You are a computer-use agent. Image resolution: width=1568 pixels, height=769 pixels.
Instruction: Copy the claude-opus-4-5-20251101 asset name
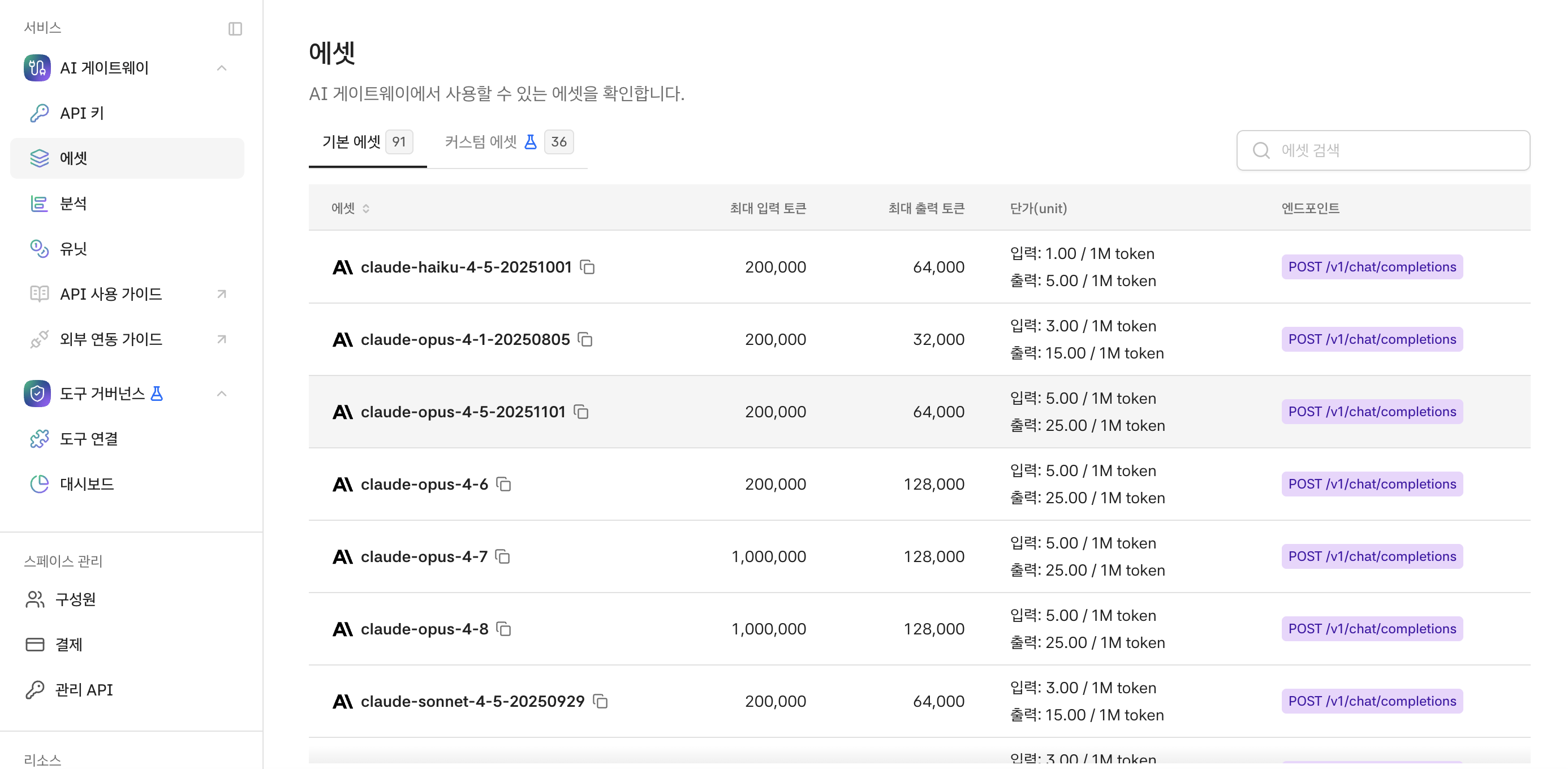(581, 412)
